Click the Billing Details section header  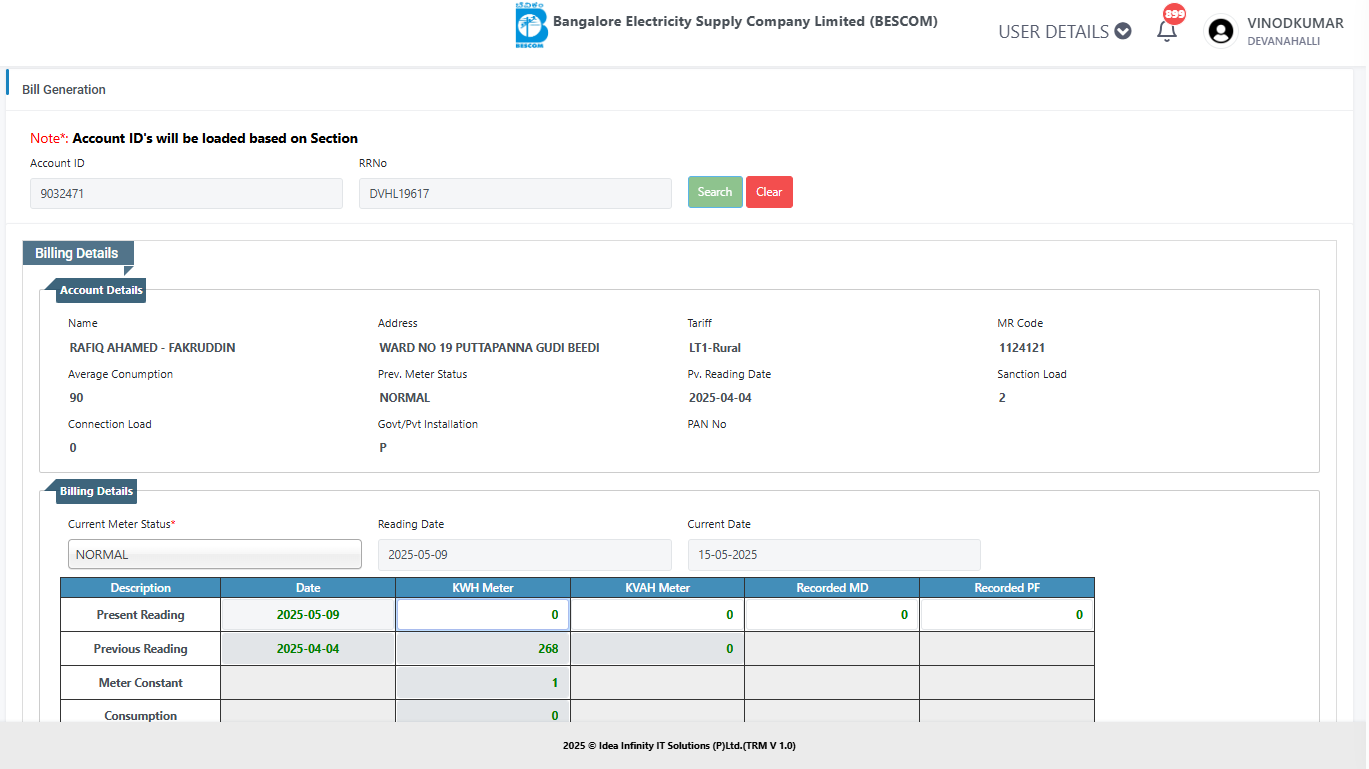[77, 254]
